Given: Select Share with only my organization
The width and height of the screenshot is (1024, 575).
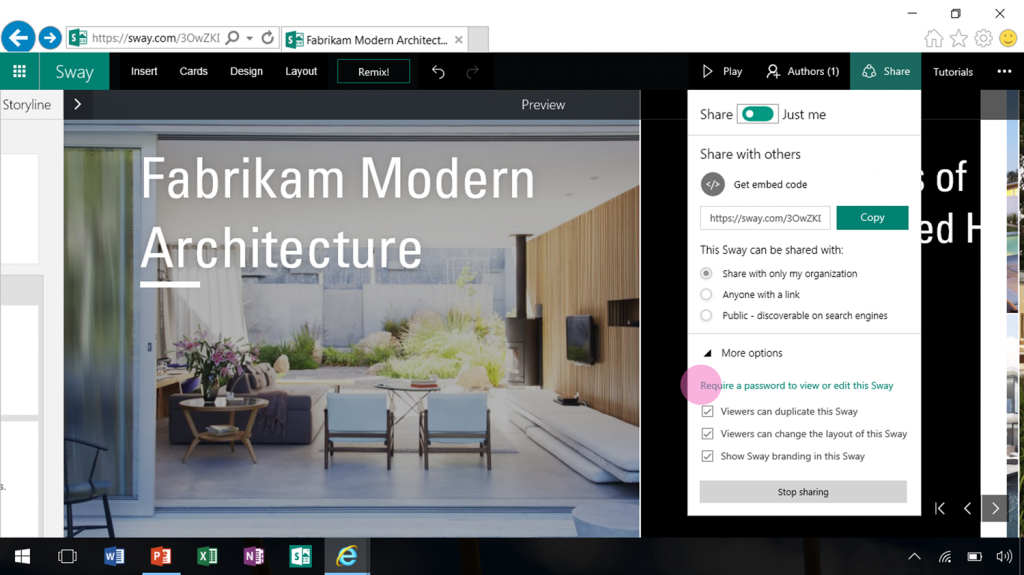Looking at the screenshot, I should 706,273.
